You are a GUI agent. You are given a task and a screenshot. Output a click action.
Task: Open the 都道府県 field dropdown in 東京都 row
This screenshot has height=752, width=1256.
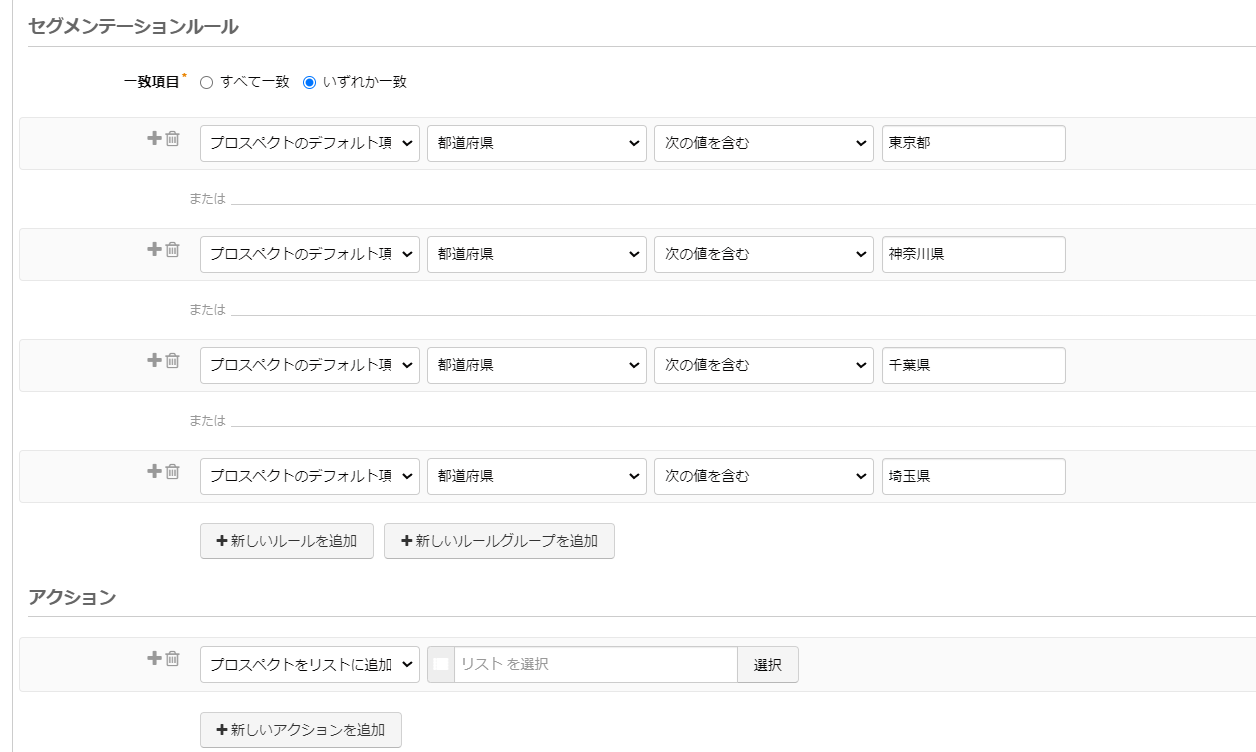point(537,144)
